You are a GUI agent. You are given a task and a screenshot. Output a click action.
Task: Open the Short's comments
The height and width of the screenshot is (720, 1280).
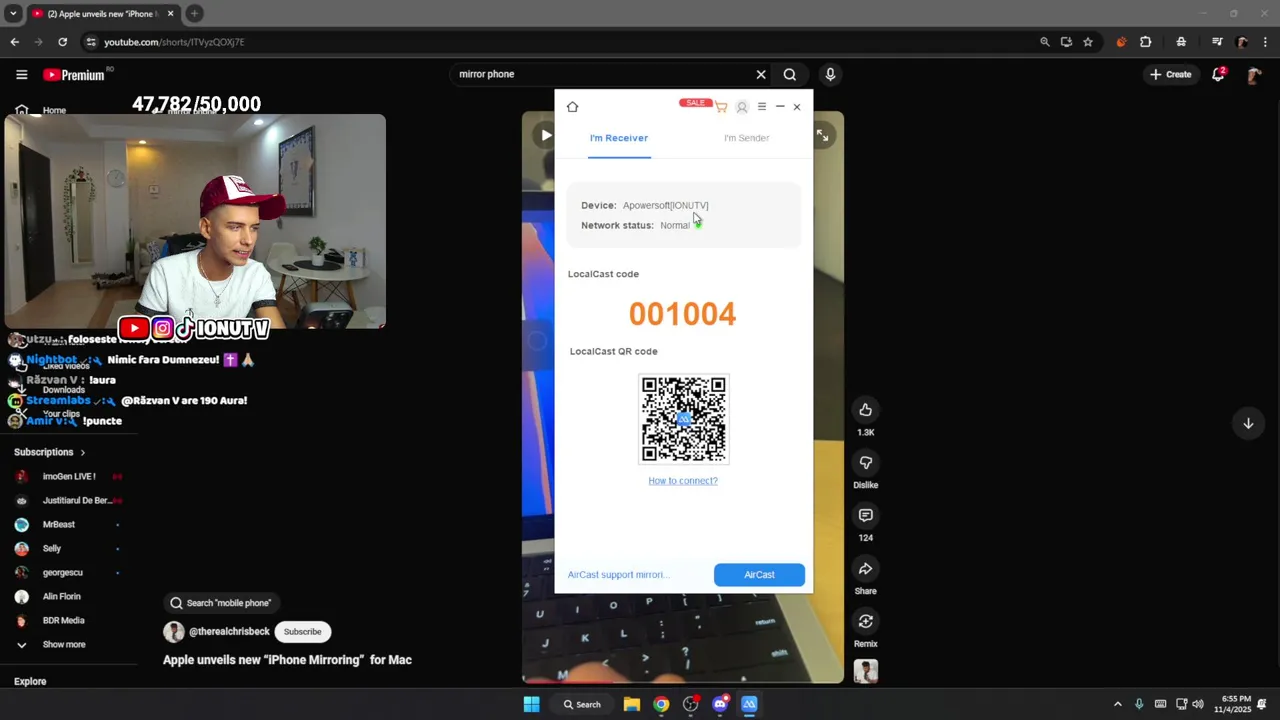865,516
